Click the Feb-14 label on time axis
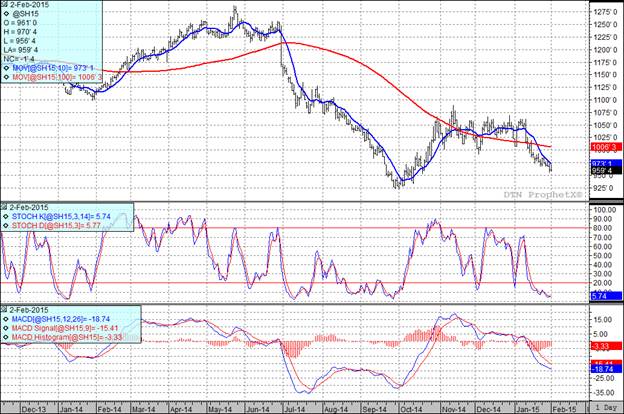This screenshot has width=624, height=414. (109, 409)
